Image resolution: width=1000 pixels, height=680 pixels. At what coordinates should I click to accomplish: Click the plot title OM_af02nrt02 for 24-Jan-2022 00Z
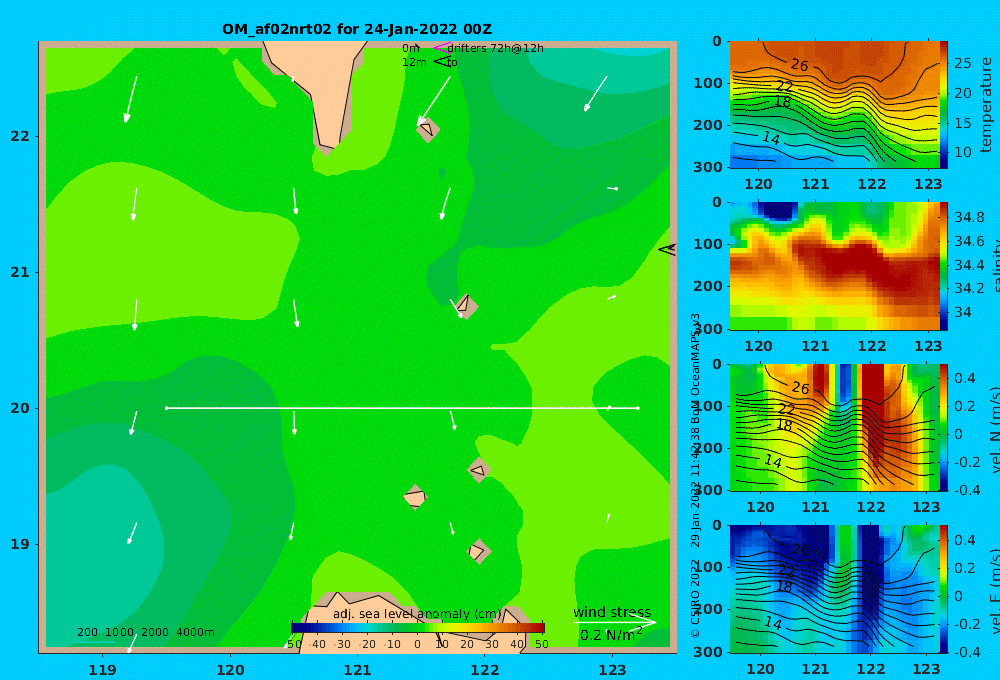(x=357, y=29)
